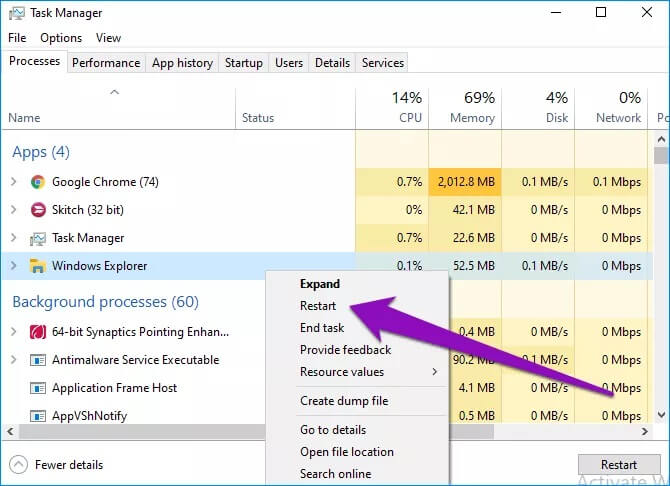Click the horizontal scrollbar left arrow
The height and width of the screenshot is (486, 670).
(x=11, y=431)
